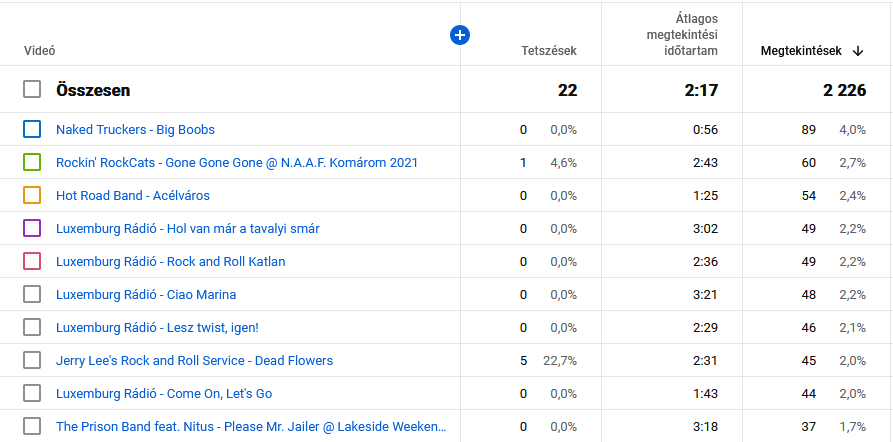
Task: Check the Come On, Let's Go checkbox
Action: 32,393
